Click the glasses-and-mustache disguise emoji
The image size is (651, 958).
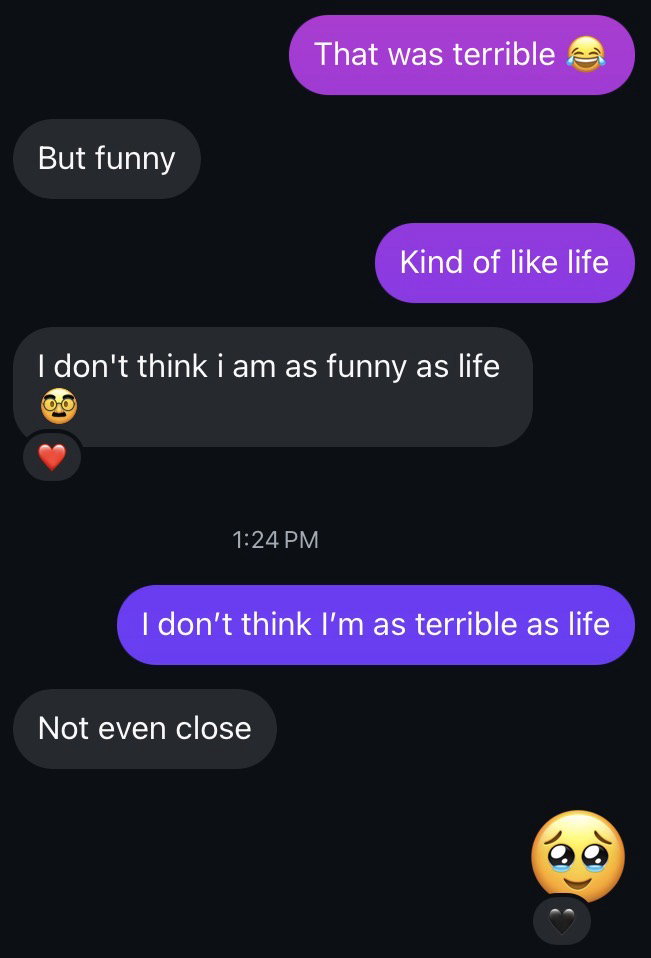coord(57,406)
